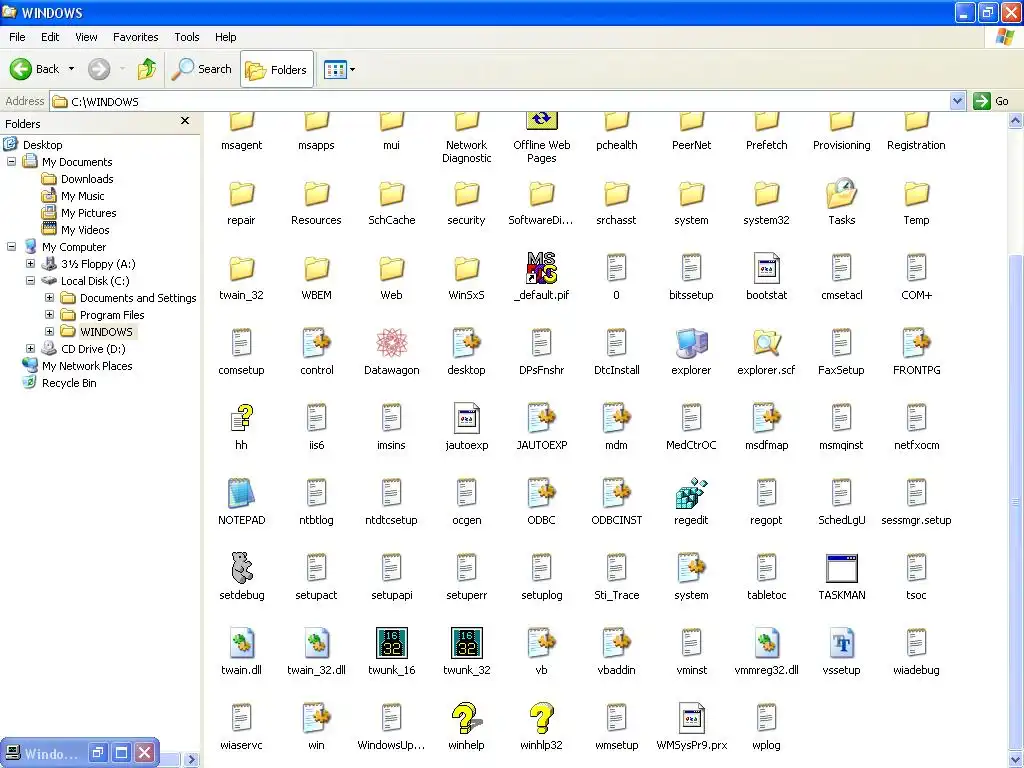Select the explorer computer icon
Screen dimensions: 1024x768
(691, 343)
